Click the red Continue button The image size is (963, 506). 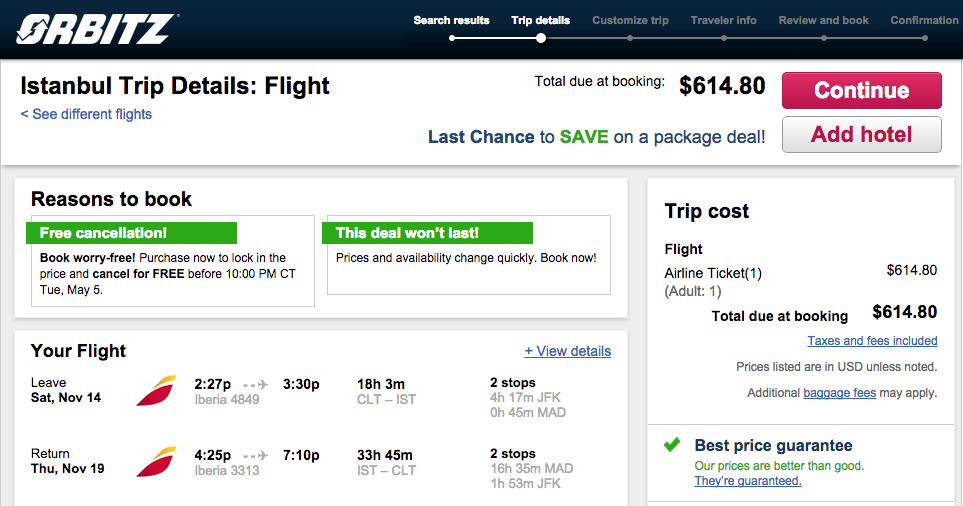[x=862, y=90]
